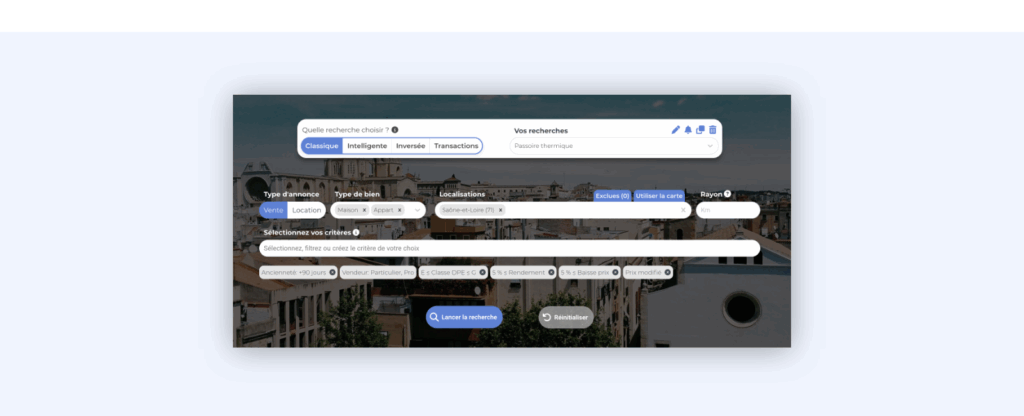Viewport: 1024px width, 416px height.
Task: Click the pencil edit icon for saved searches
Action: tap(676, 130)
